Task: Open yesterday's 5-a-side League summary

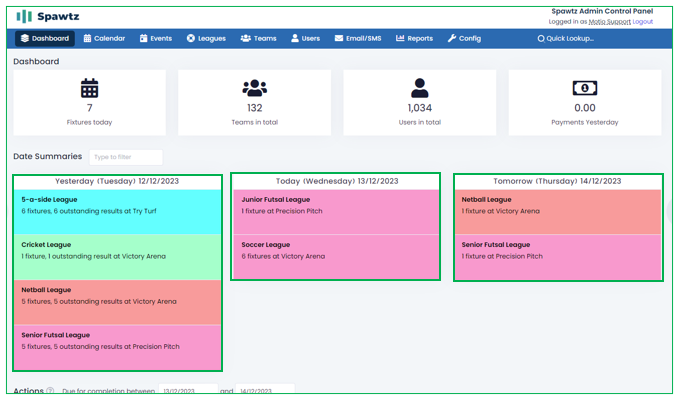Action: coord(117,212)
